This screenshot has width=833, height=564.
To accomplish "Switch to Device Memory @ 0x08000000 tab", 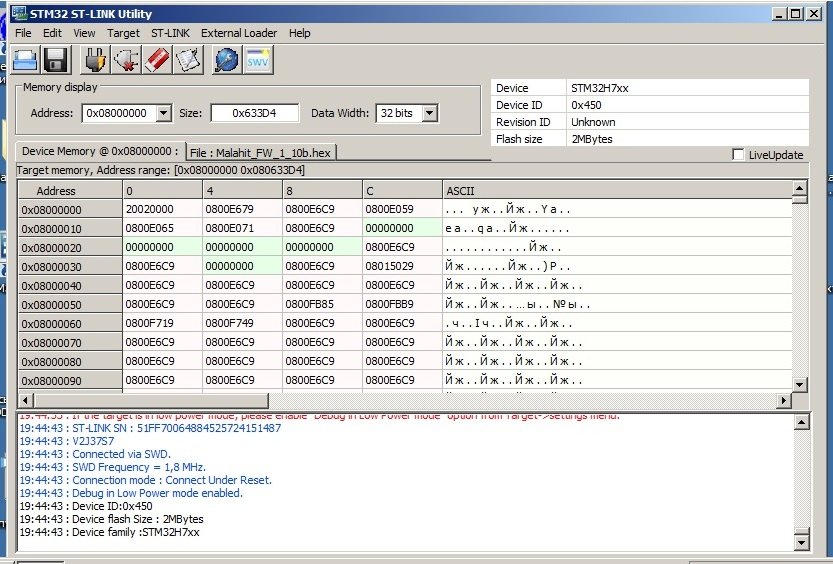I will coord(100,151).
